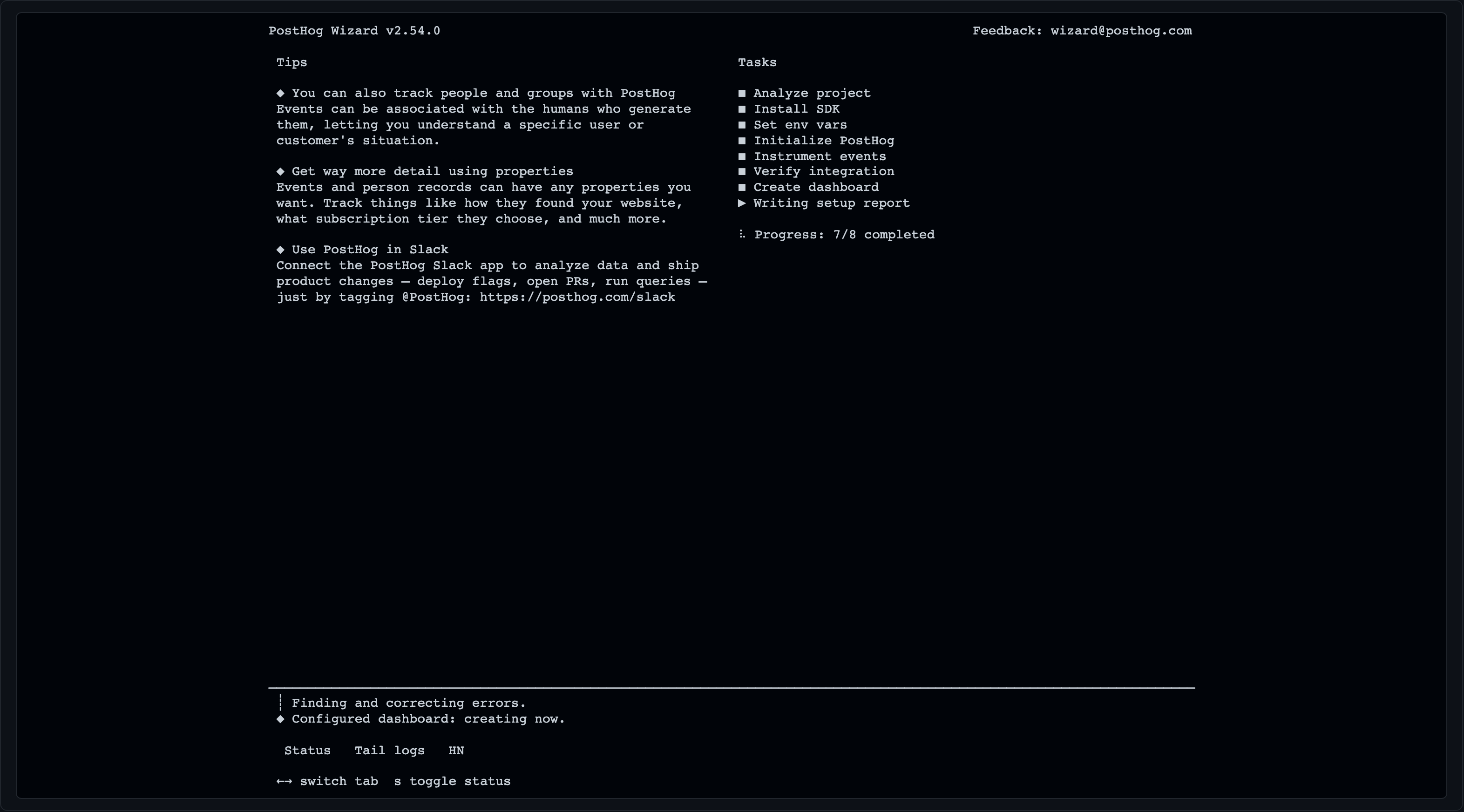Screen dimensions: 1464x812
Task: Click the "Configured dashboard: creating now." log line
Action: pyautogui.click(x=428, y=719)
